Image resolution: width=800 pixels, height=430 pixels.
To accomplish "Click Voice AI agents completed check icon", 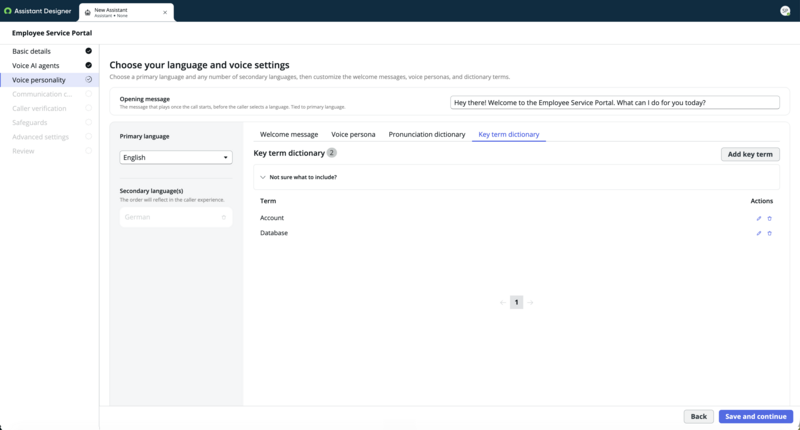I will pos(89,65).
